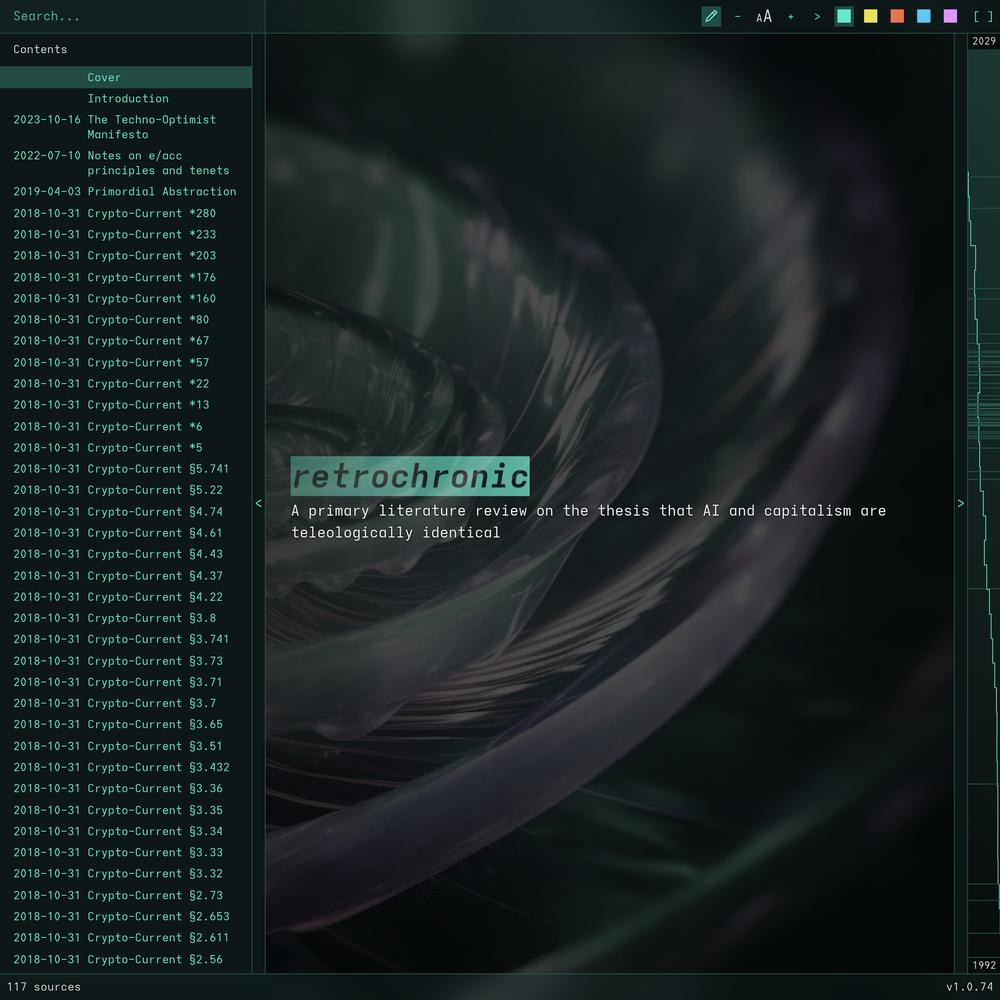1000x1000 pixels.
Task: Open Crypto-Current *160
Action: 126,298
